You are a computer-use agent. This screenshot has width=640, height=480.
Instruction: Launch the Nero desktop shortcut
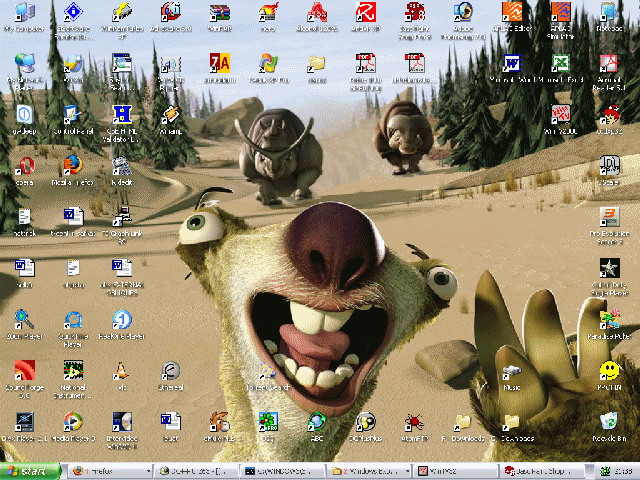tap(268, 13)
